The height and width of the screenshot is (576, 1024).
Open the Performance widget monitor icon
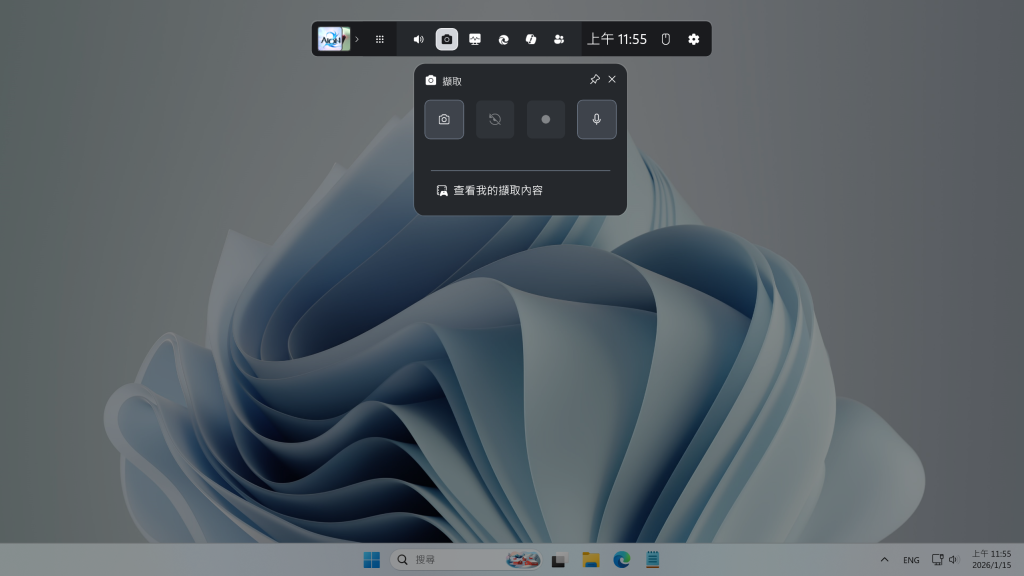[x=475, y=39]
